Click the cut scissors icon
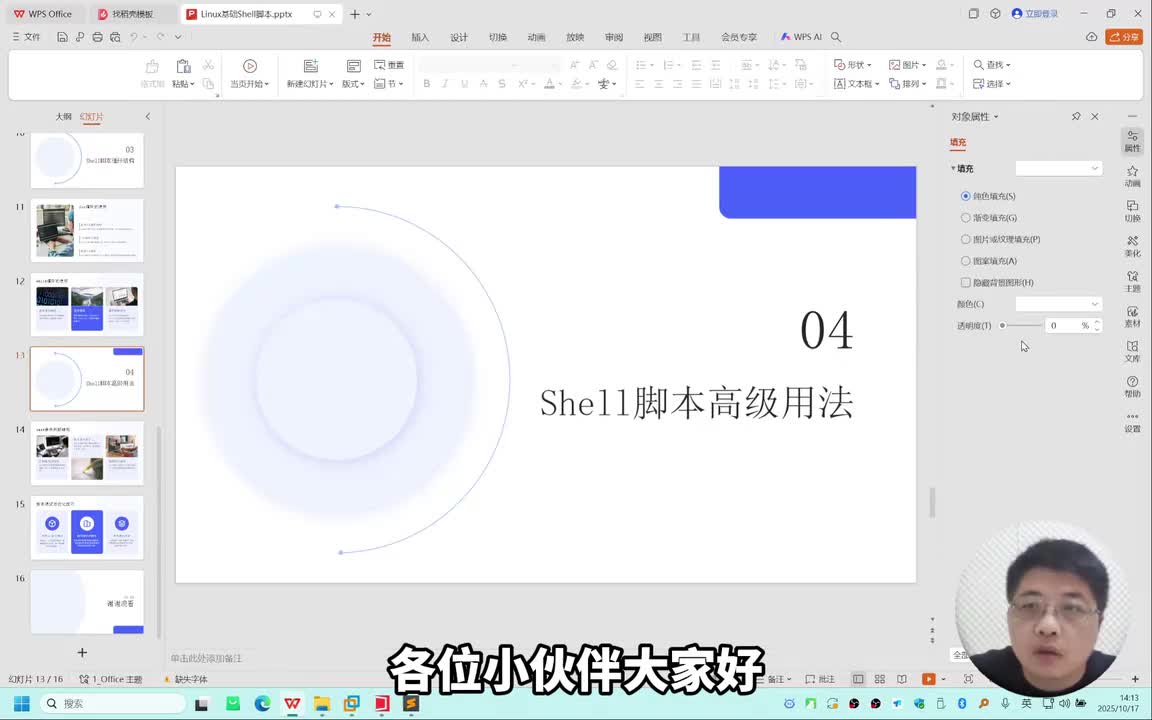The height and width of the screenshot is (720, 1152). click(x=209, y=65)
